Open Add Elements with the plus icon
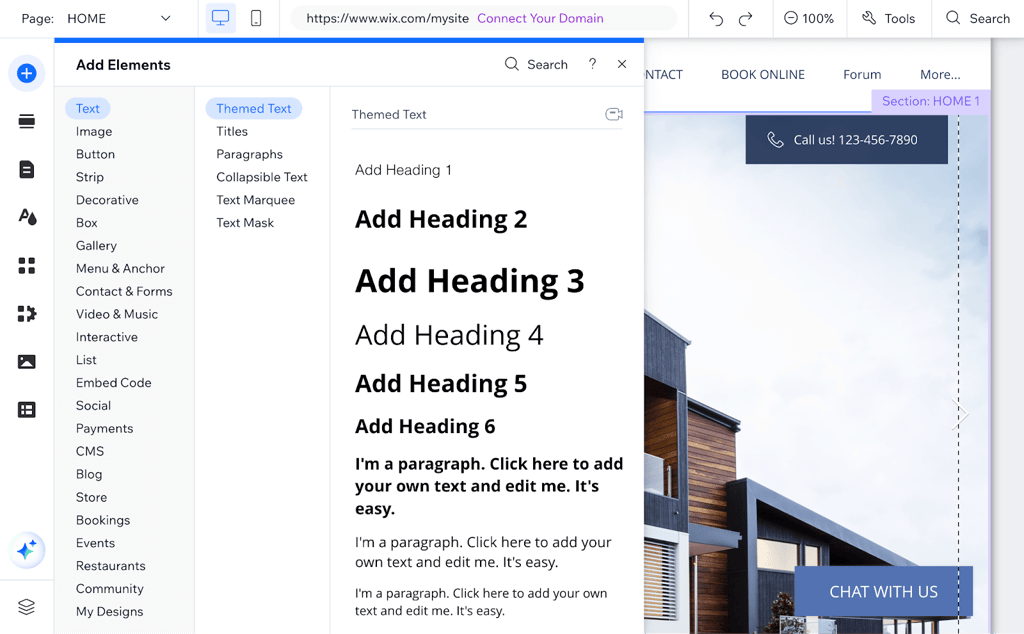 coord(27,73)
